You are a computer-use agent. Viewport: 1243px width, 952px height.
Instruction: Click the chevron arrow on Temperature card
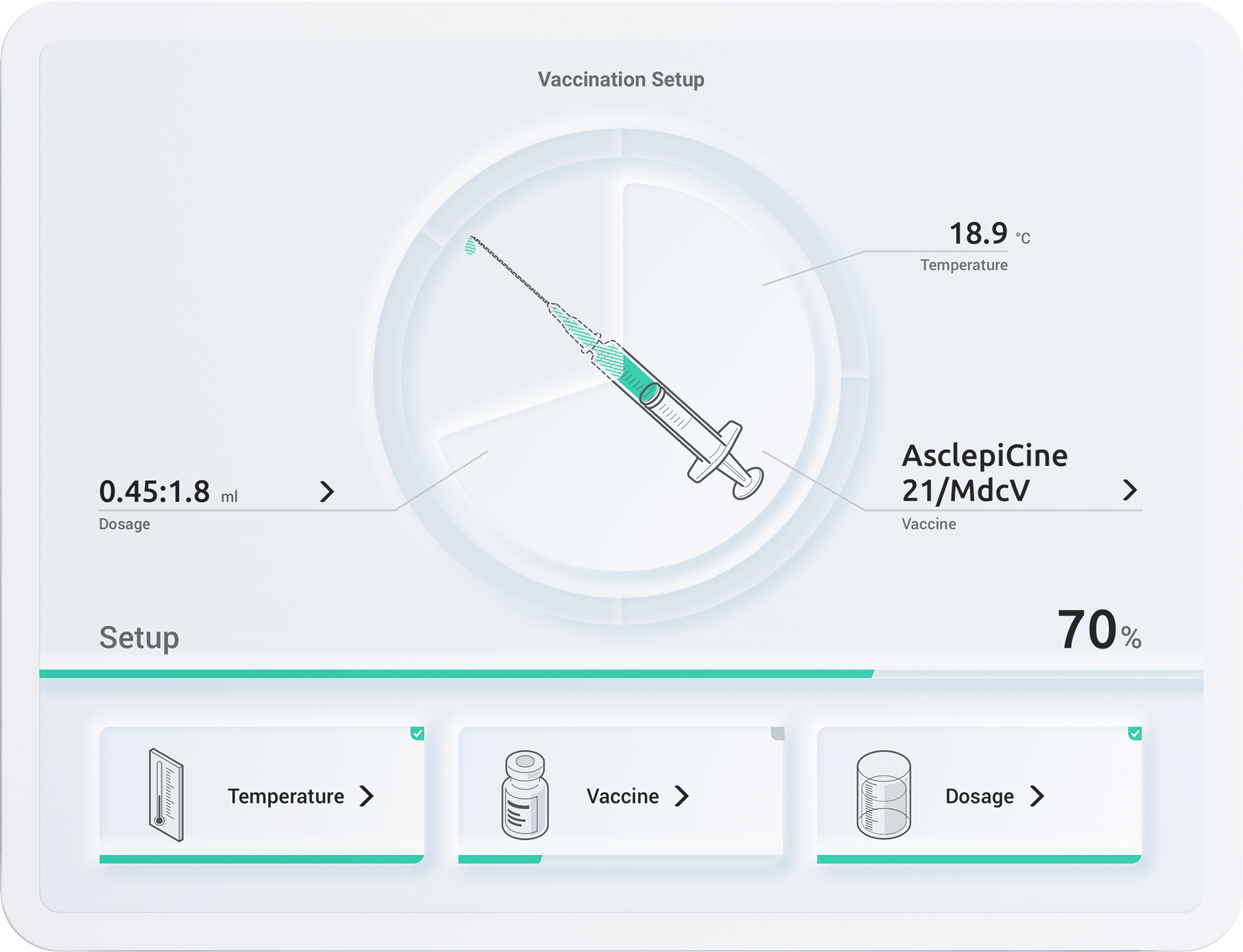(366, 796)
